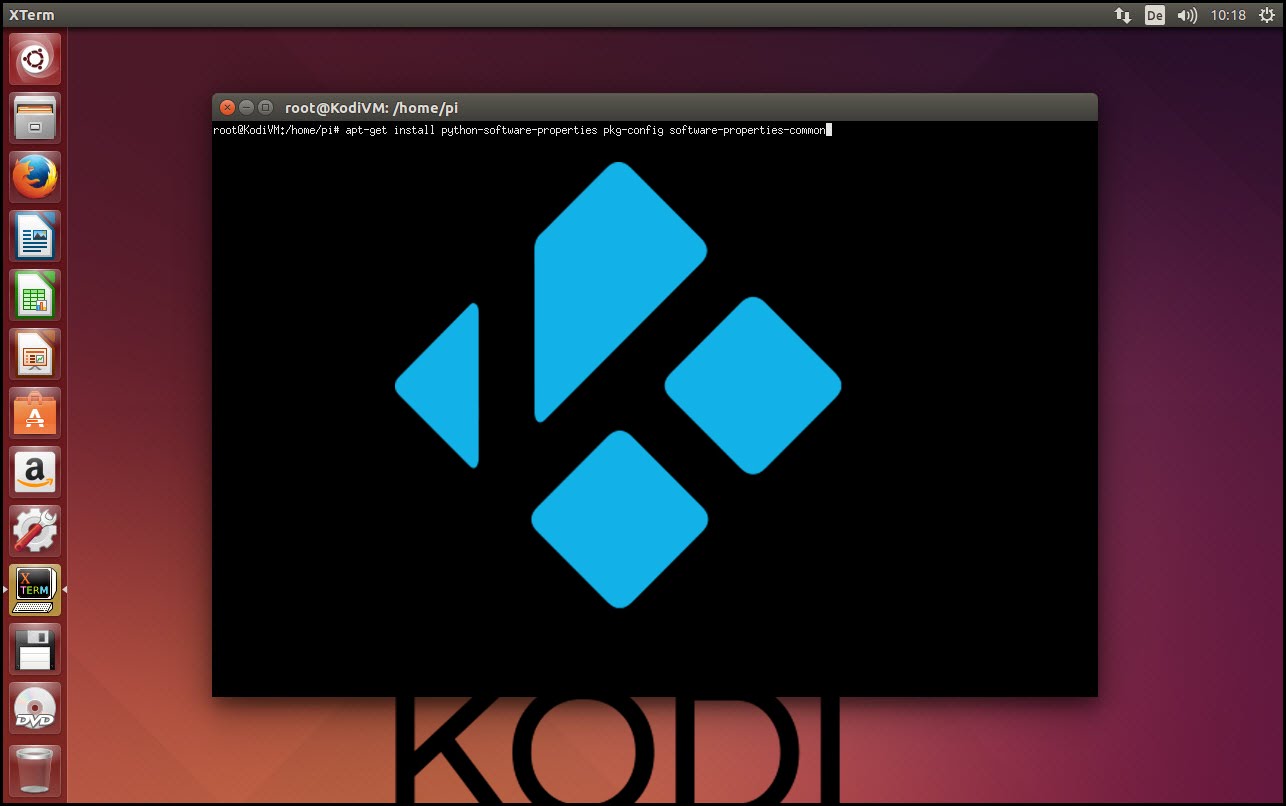The width and height of the screenshot is (1286, 806).
Task: Click the text input arrows indicator
Action: coord(1122,15)
